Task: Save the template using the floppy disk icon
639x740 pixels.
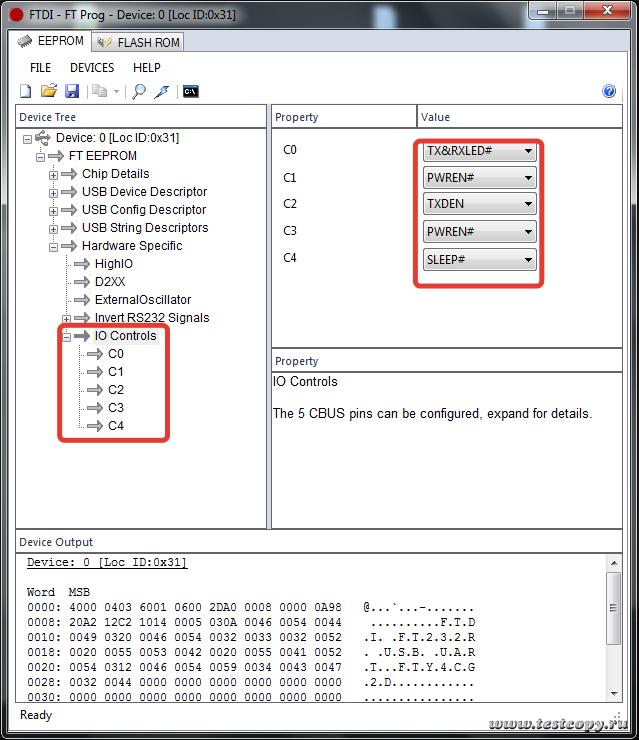Action: tap(71, 91)
